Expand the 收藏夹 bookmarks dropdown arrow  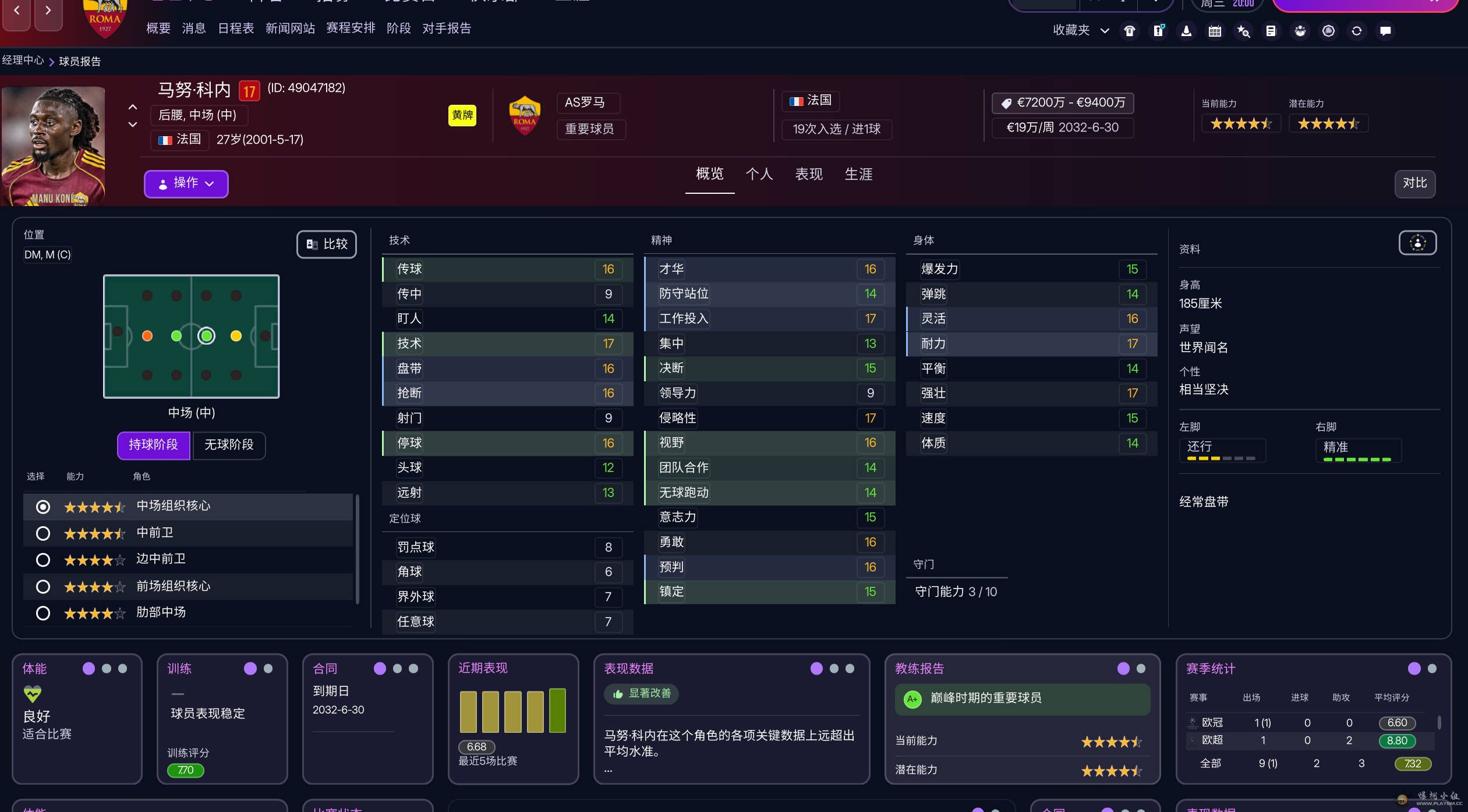coord(1105,31)
